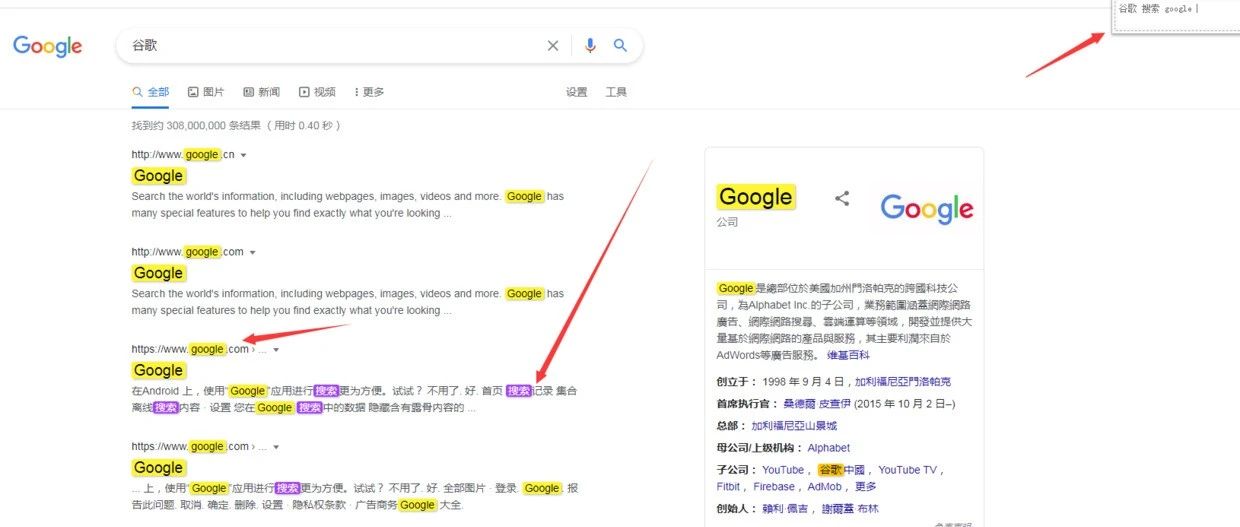The width and height of the screenshot is (1240, 527).
Task: Focus the search input containing 谷歌
Action: click(x=335, y=45)
